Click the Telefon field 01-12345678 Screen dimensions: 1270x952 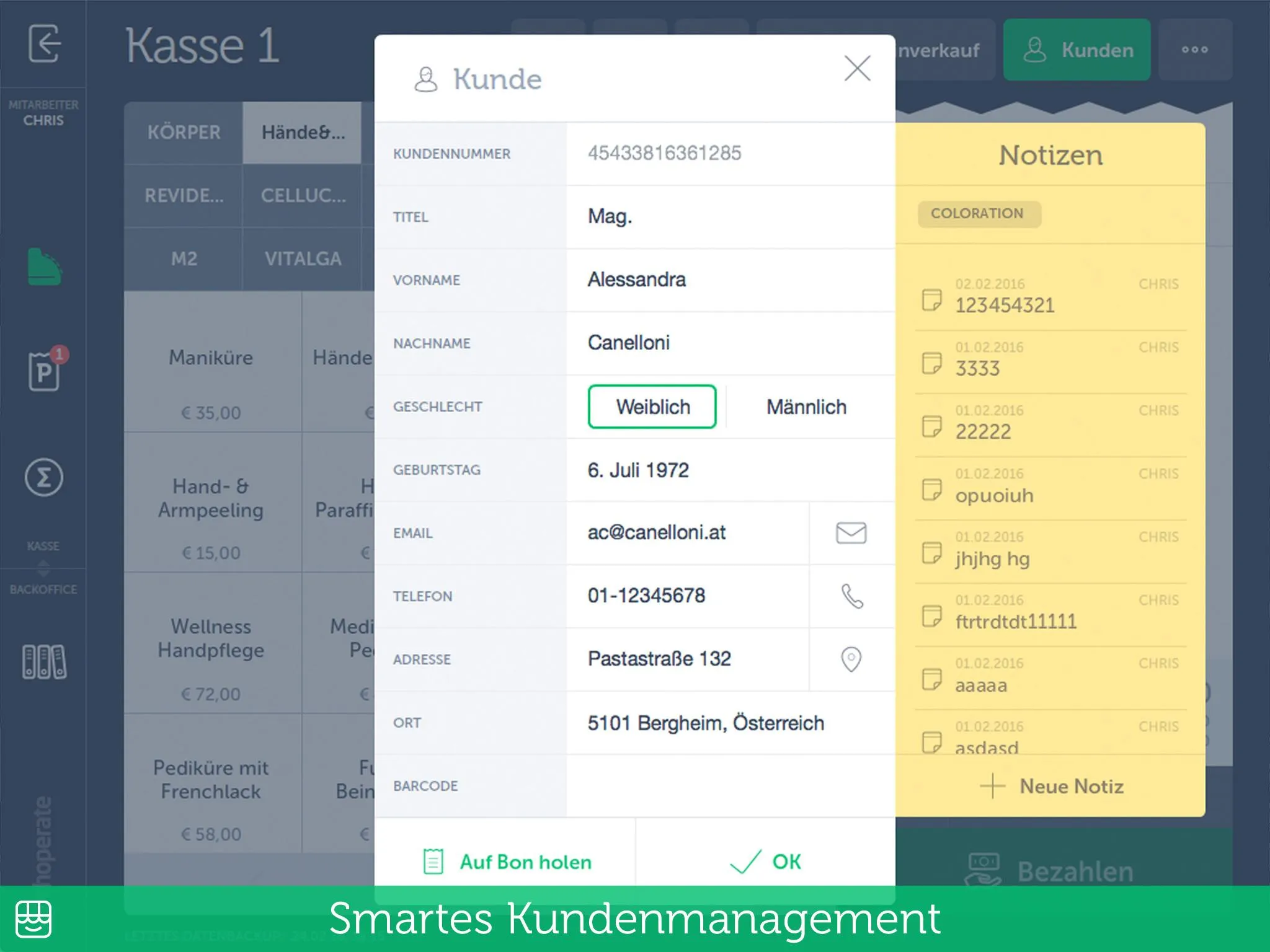(688, 596)
